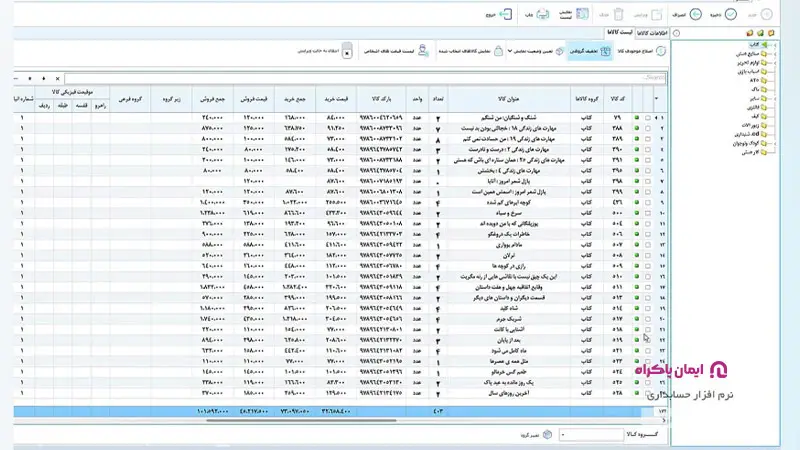The width and height of the screenshot is (800, 450).
Task: Tick the checkbox on the row with code 514
Action: tap(648, 308)
